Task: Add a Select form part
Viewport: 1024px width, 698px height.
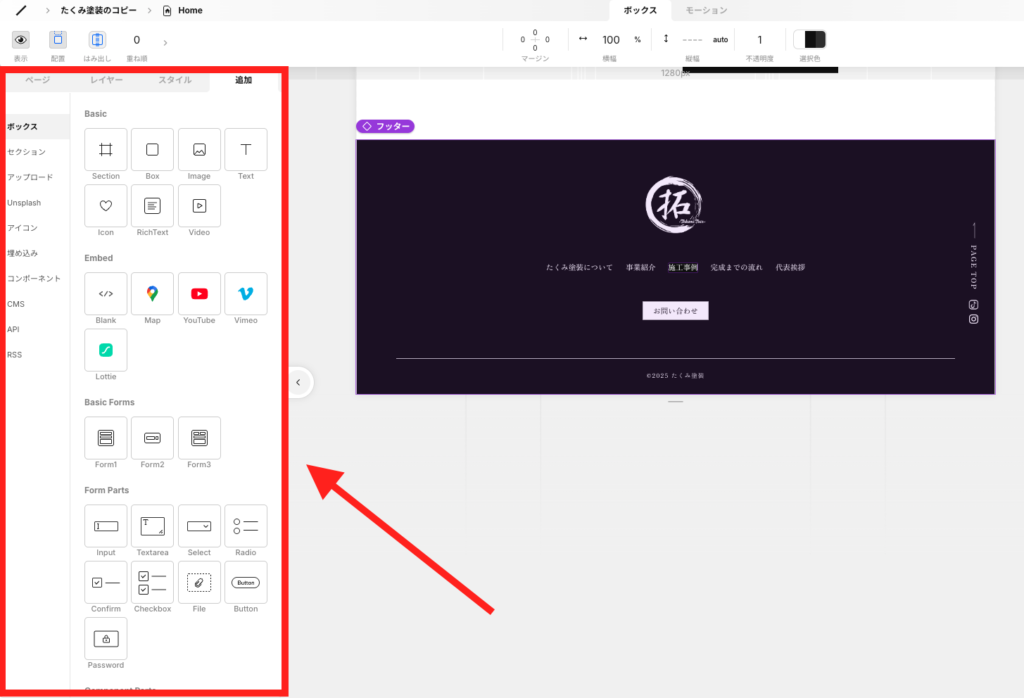Action: tap(199, 526)
